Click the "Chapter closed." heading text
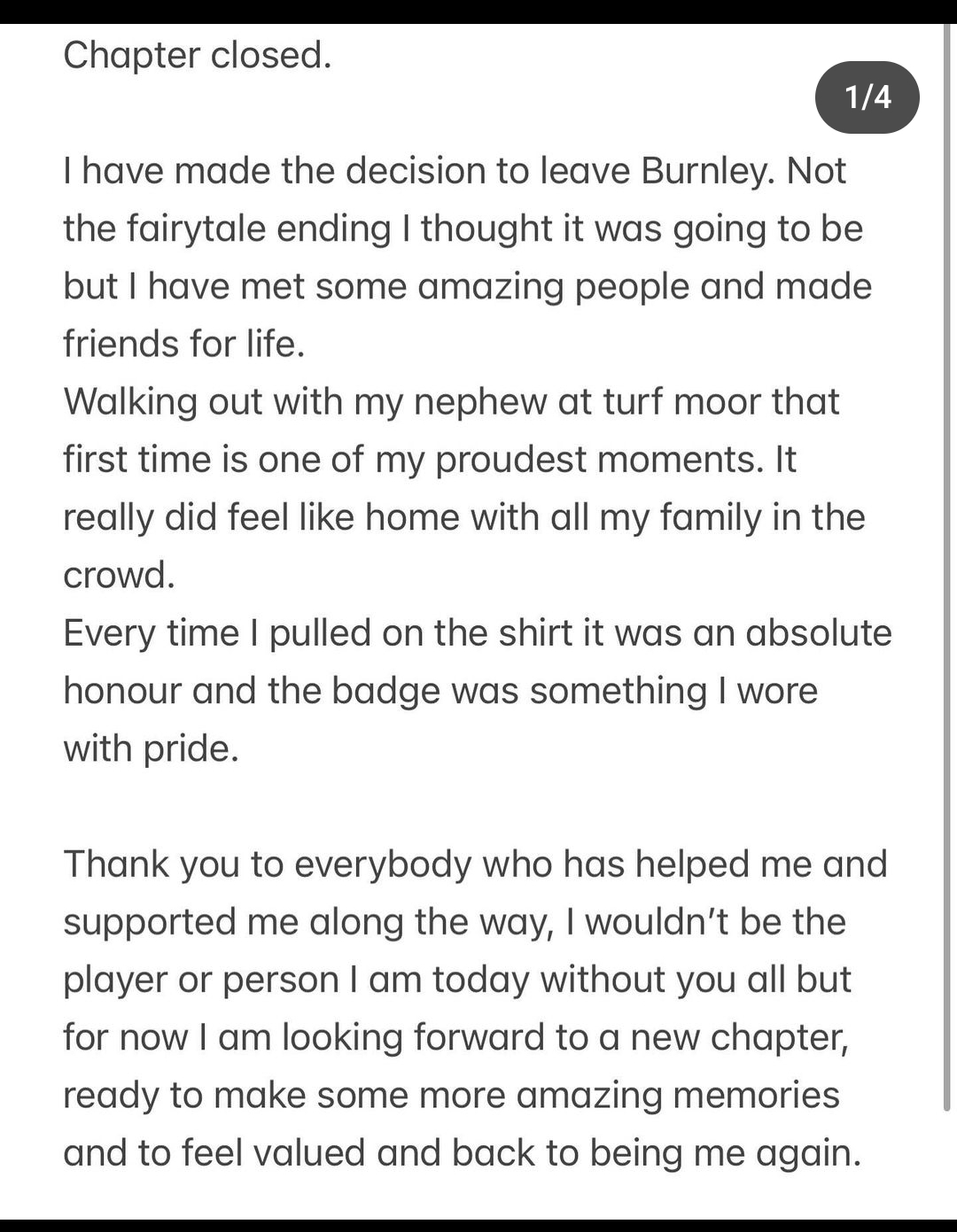Screen dimensions: 957x1232 [x=198, y=55]
